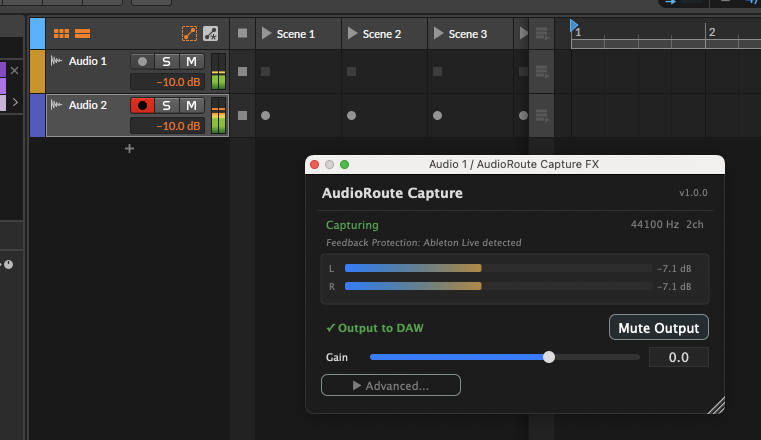This screenshot has height=440, width=761.
Task: Arm Audio 1 for recording
Action: click(x=142, y=62)
